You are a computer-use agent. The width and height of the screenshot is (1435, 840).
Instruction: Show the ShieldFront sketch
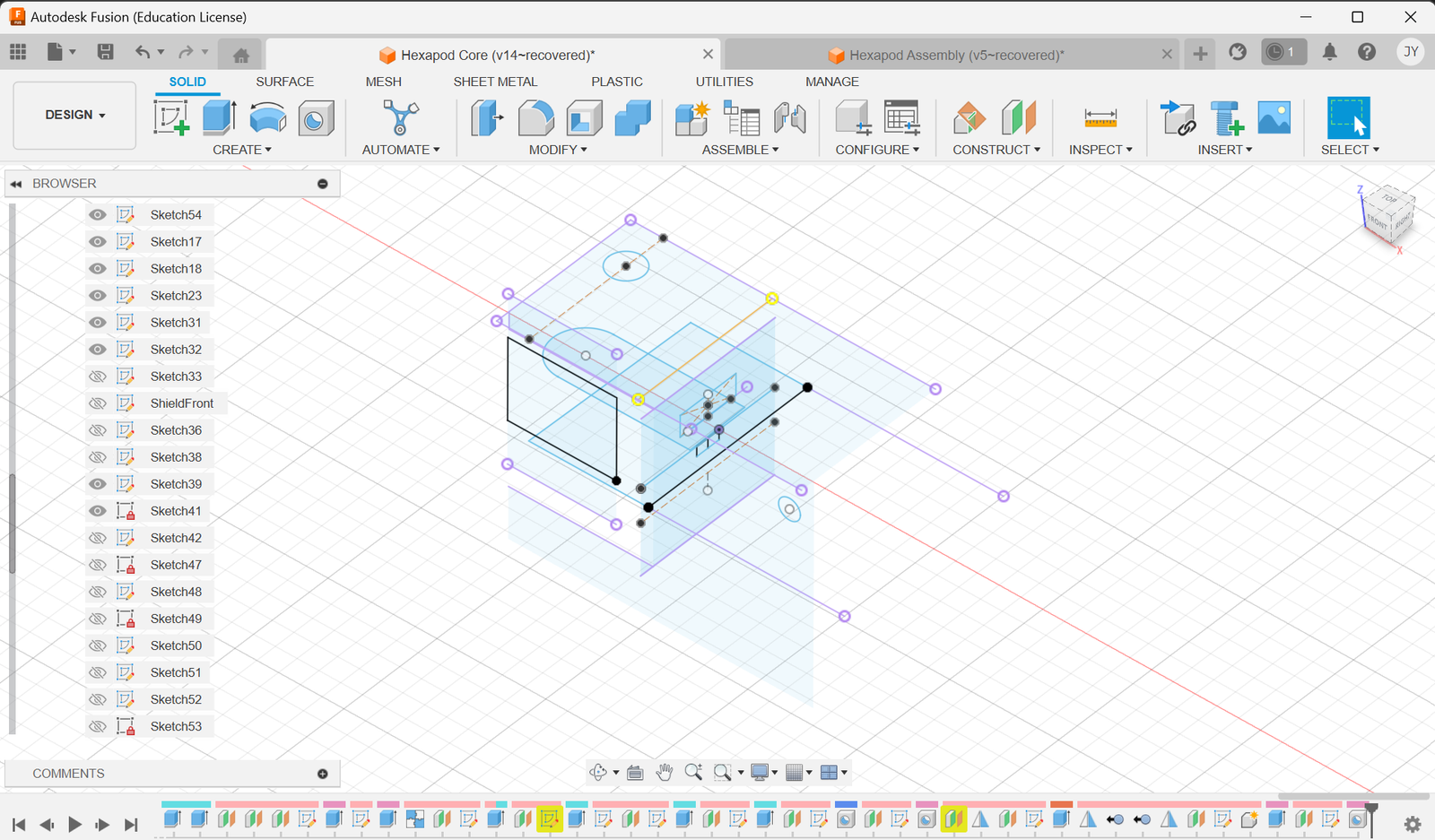pos(97,403)
